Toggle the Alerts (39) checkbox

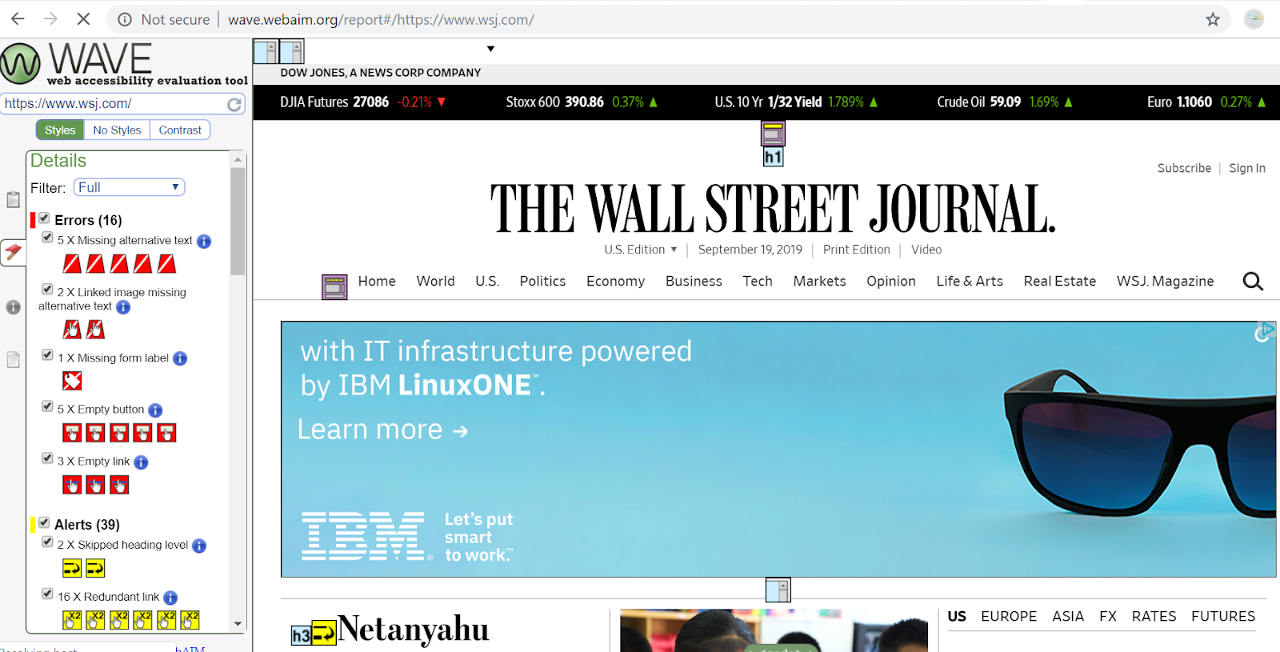[44, 522]
